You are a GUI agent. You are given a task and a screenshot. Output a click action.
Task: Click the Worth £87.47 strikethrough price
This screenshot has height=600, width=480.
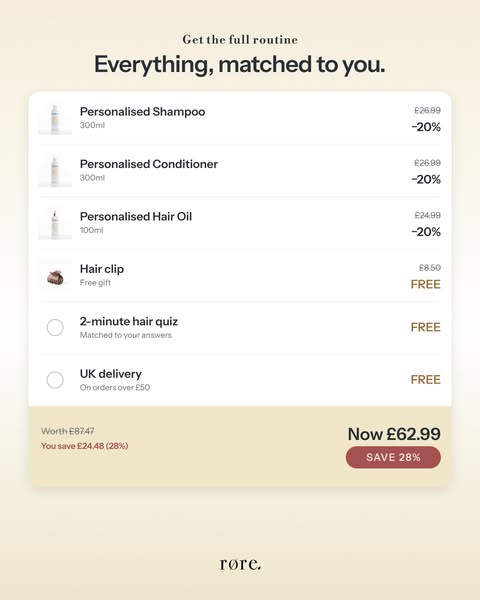68,431
